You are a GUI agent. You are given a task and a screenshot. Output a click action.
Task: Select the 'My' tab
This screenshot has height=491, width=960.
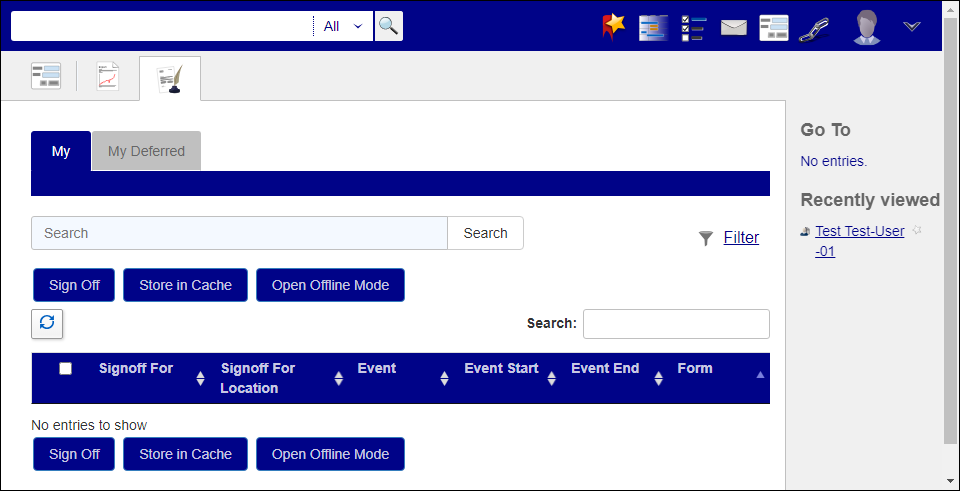[61, 151]
